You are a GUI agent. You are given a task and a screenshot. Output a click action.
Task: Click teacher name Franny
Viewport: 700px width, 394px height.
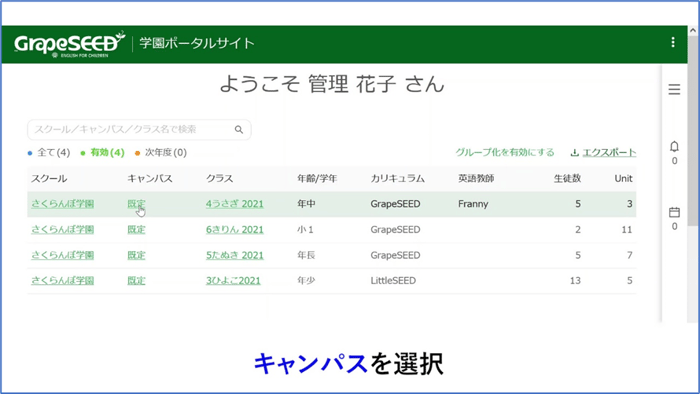coord(473,204)
